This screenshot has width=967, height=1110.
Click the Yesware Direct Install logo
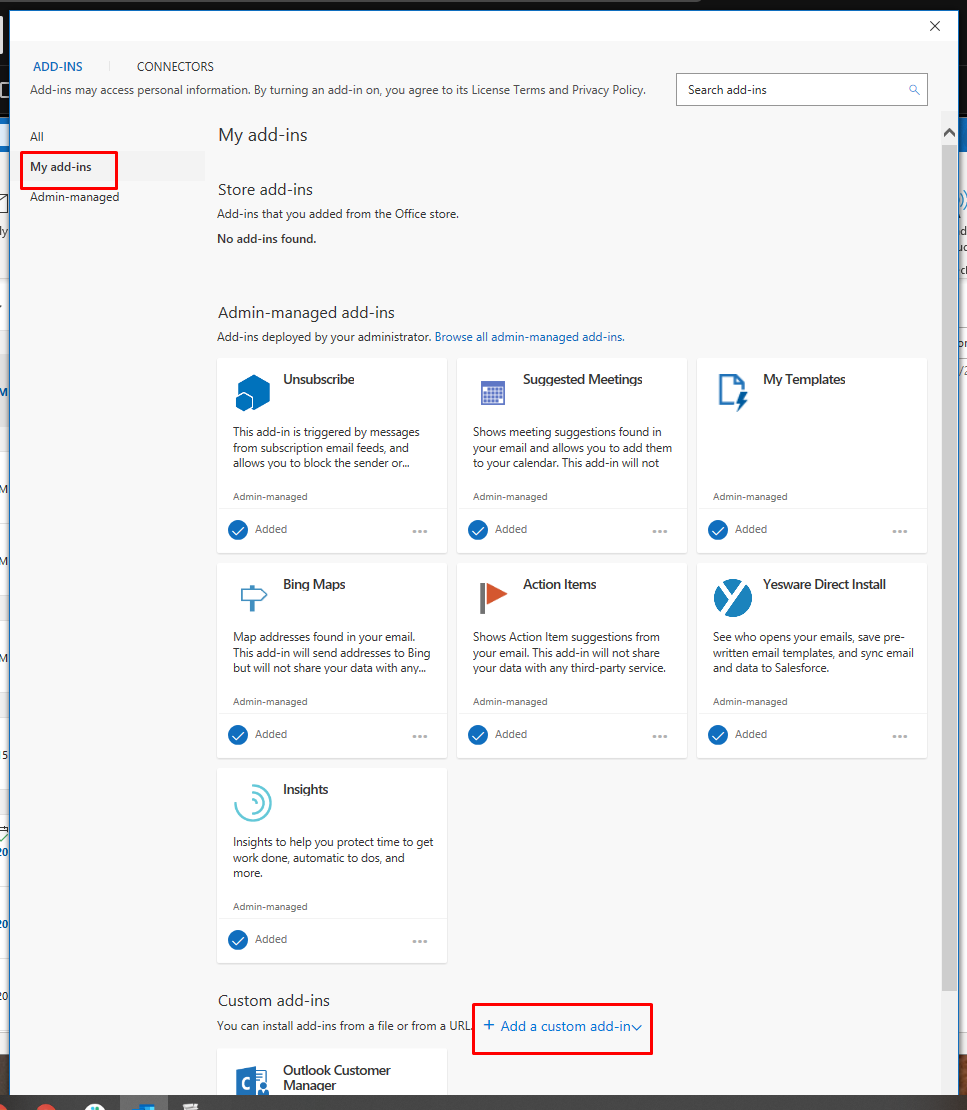733,598
